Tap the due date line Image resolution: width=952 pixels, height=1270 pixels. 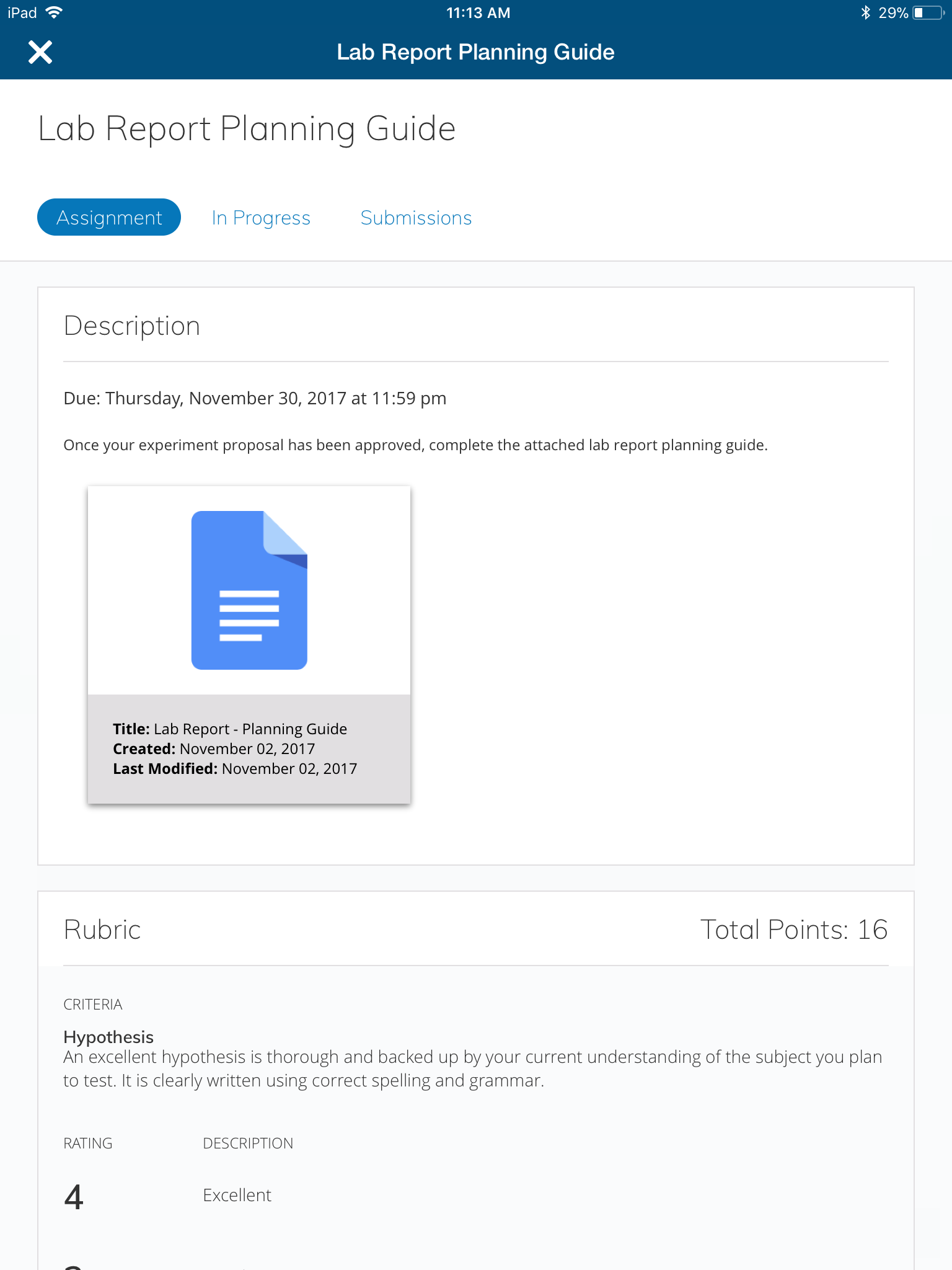pos(255,398)
